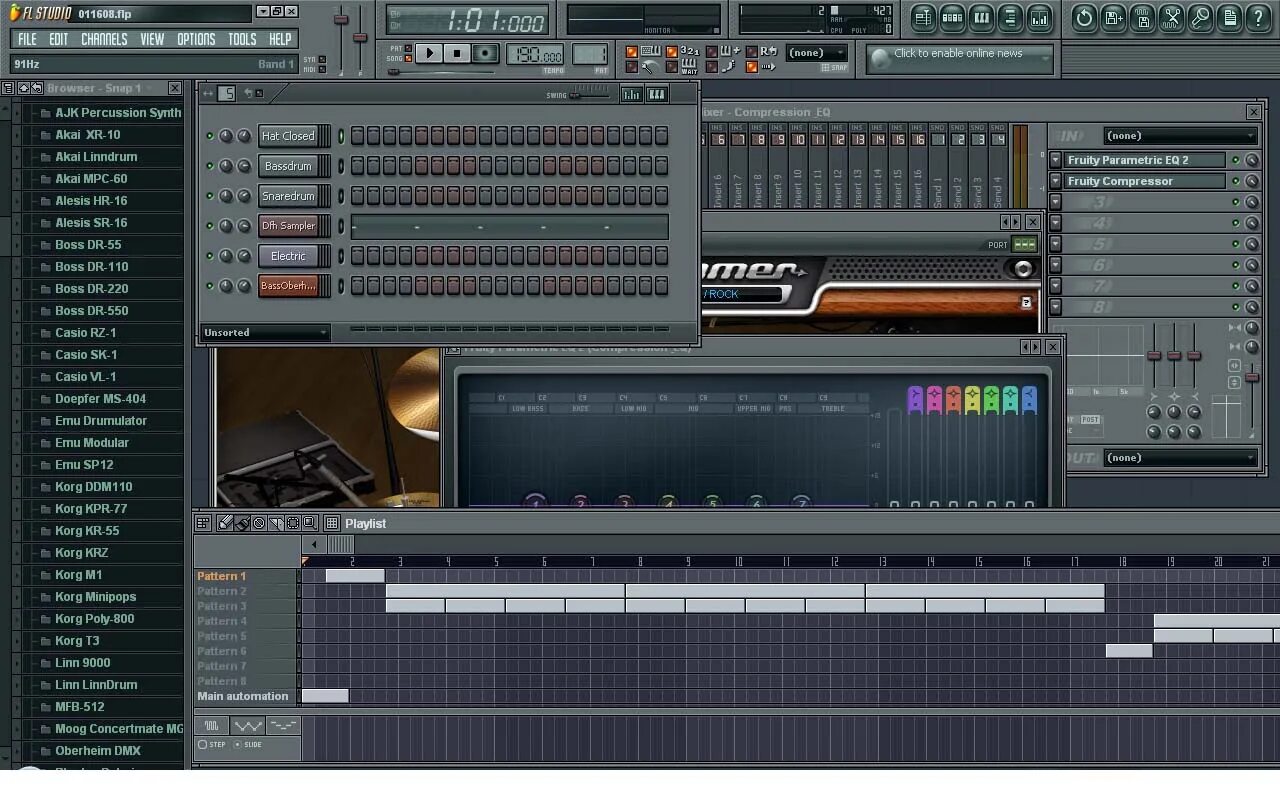Viewport: 1280px width, 800px height.
Task: Open the mixer OUT (none) dropdown
Action: point(1180,458)
